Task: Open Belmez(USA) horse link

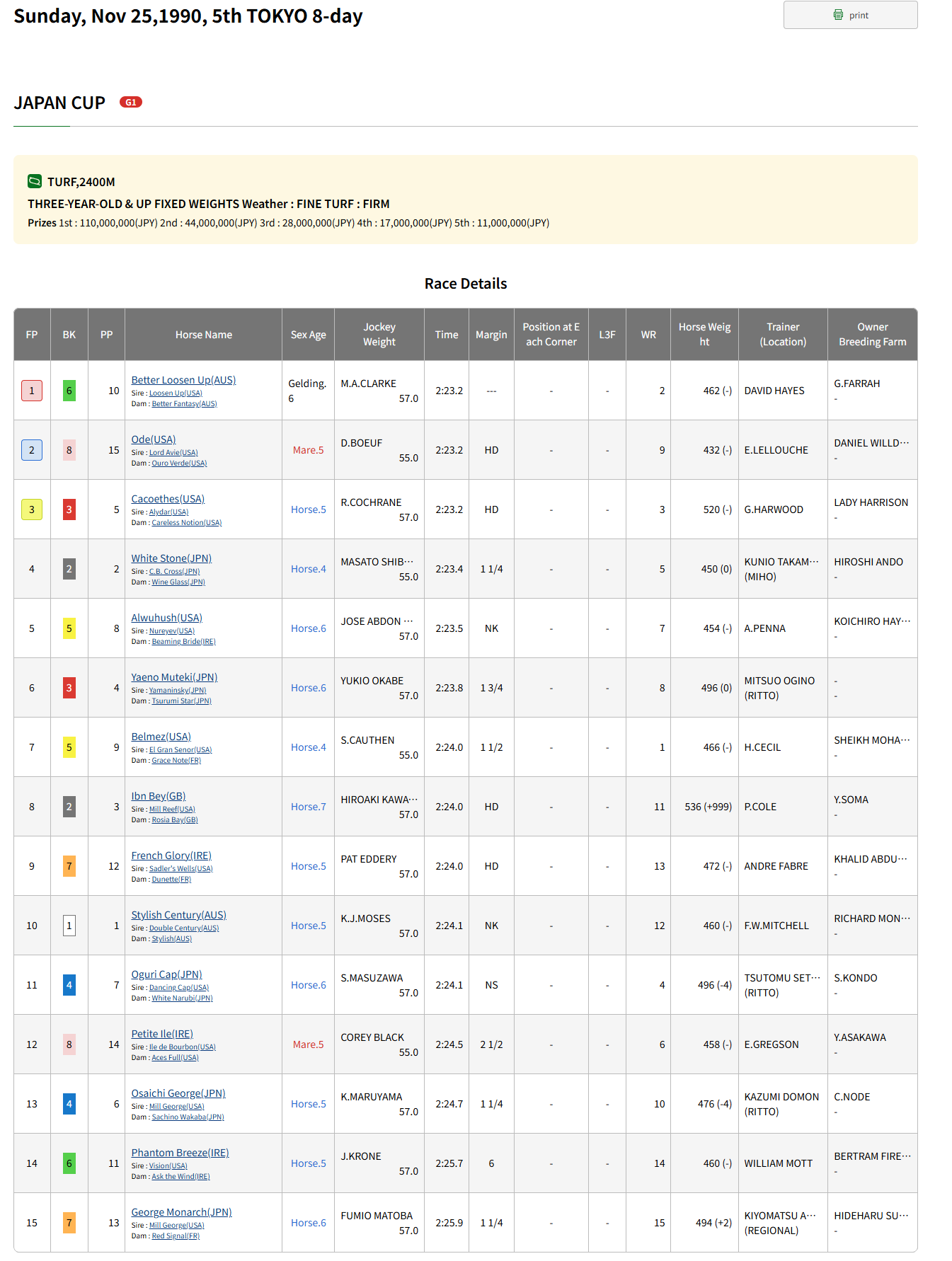Action: (161, 737)
